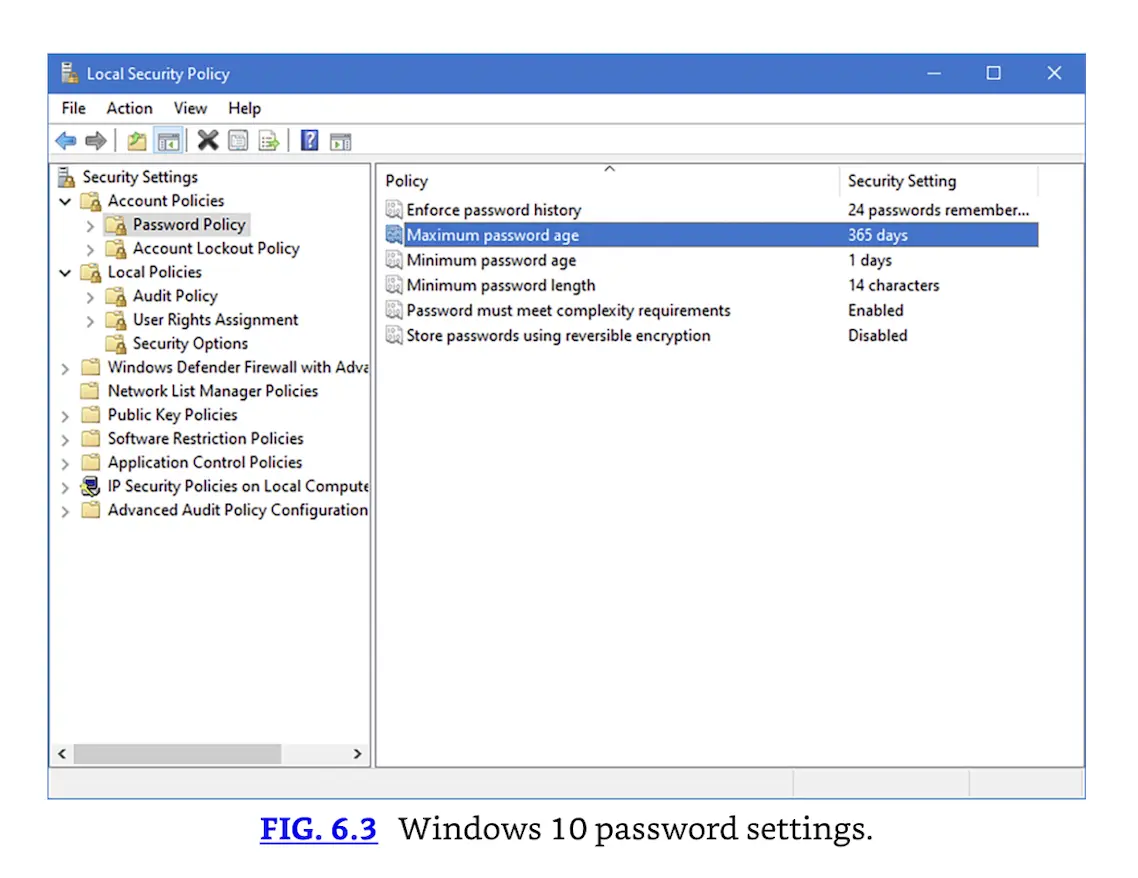Open Properties from the toolbar icon

pyautogui.click(x=238, y=141)
